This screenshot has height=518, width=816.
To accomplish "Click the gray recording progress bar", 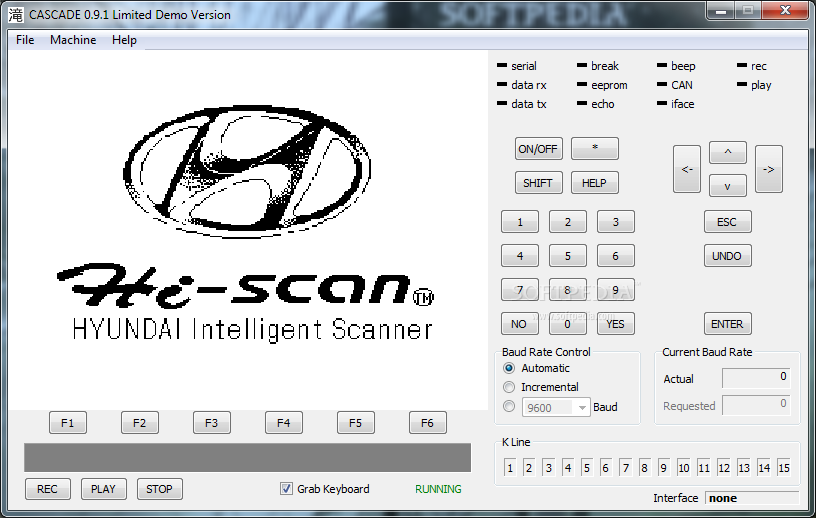I will tap(247, 458).
